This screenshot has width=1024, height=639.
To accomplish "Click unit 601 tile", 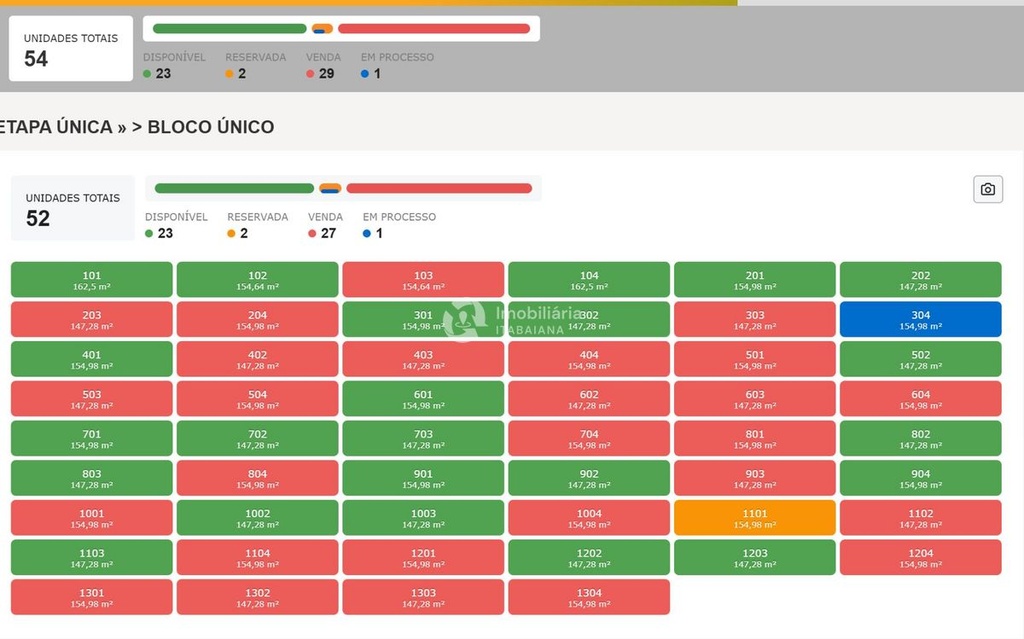I will point(423,399).
